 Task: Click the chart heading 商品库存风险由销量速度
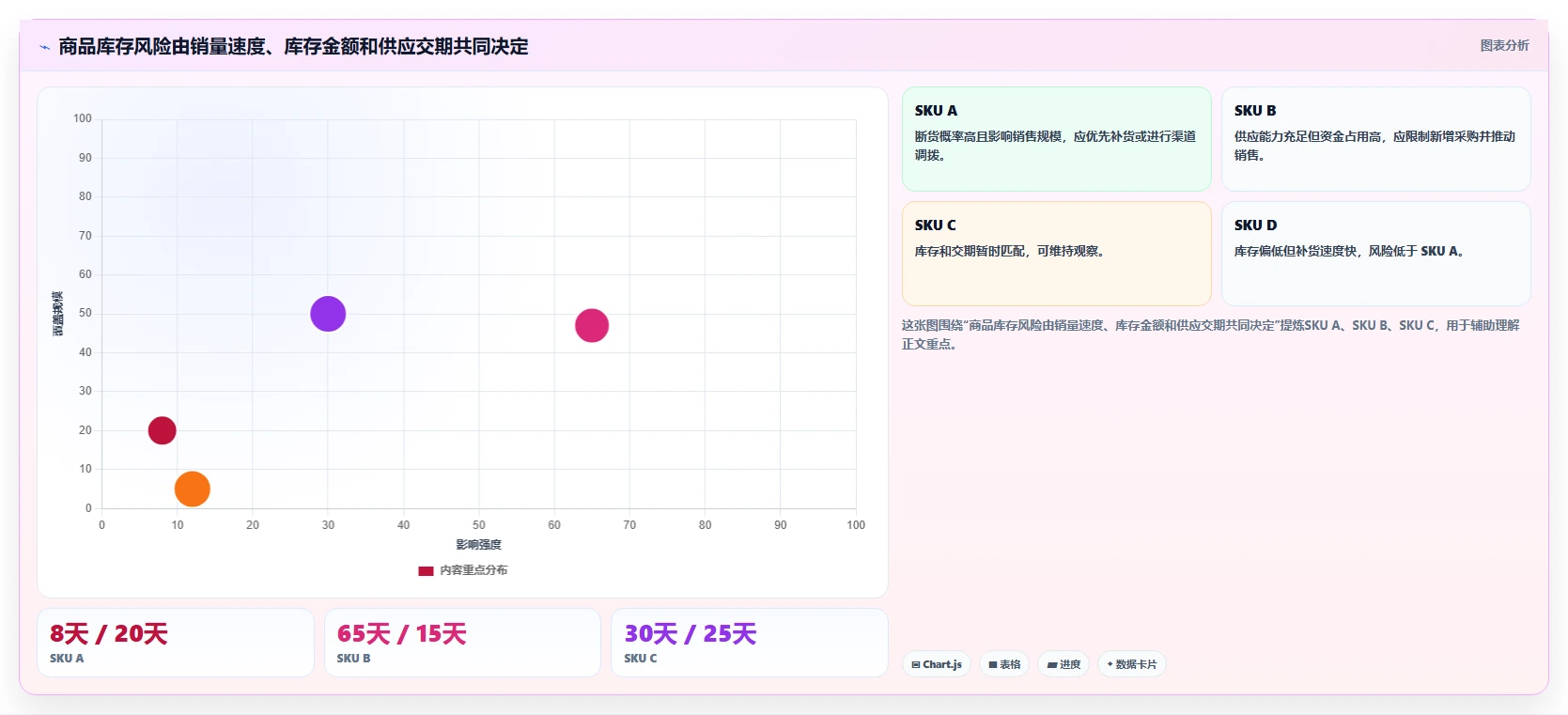[293, 47]
